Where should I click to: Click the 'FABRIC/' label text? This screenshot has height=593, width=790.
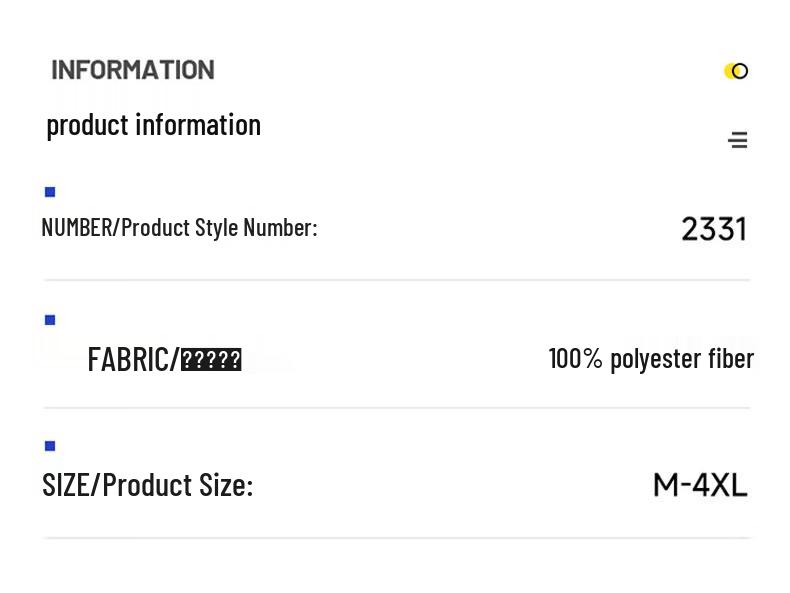132,359
